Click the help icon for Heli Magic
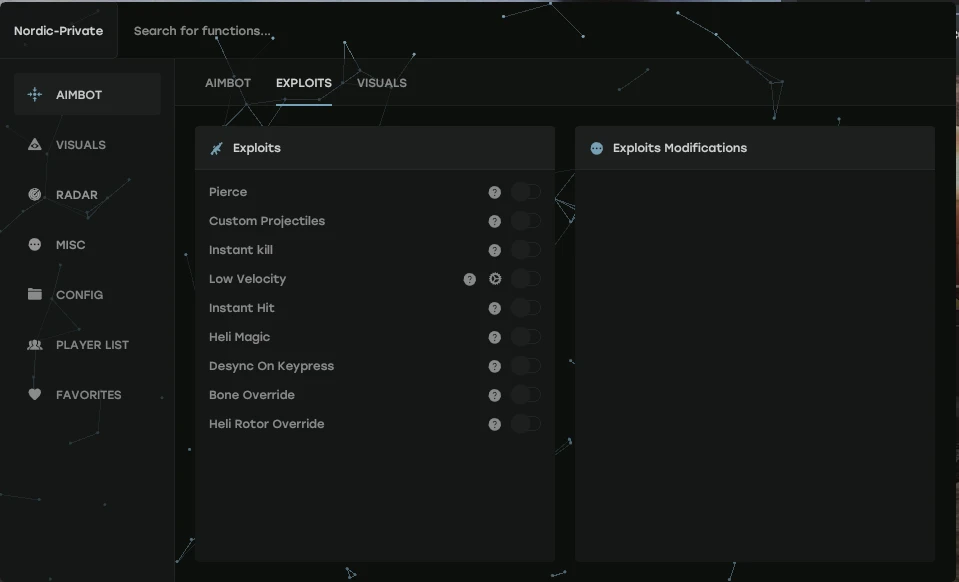The height and width of the screenshot is (582, 959). tap(495, 337)
